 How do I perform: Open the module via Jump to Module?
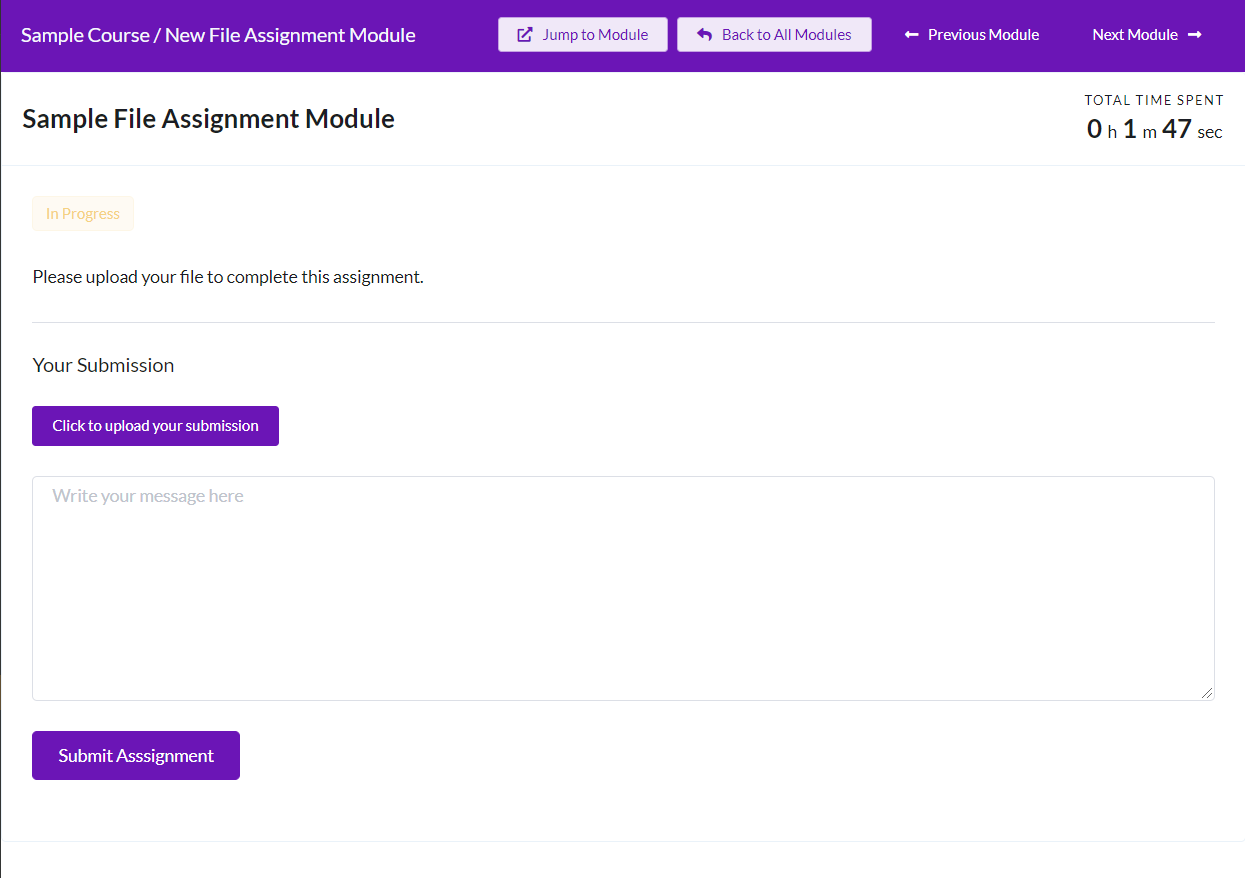pos(582,33)
